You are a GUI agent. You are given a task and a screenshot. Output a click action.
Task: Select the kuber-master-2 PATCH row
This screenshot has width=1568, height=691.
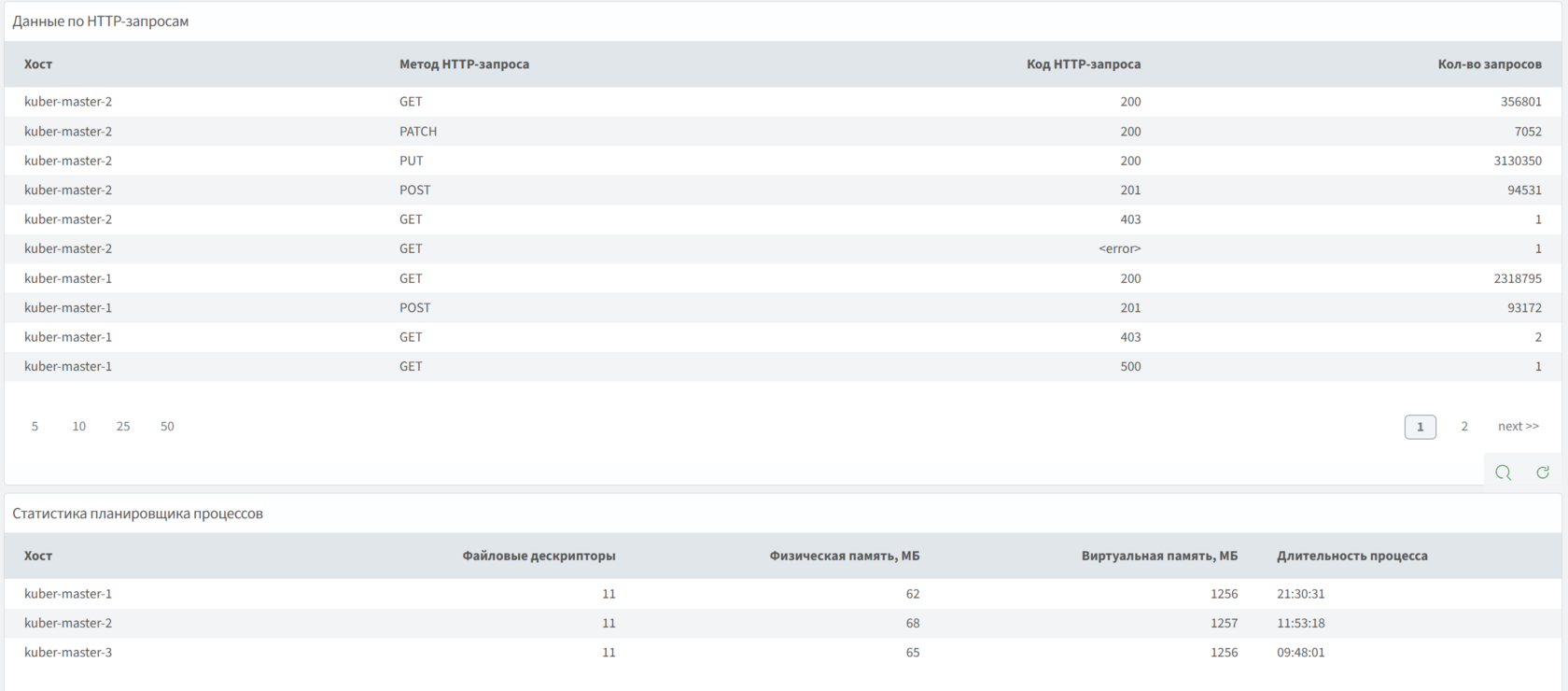(x=417, y=132)
